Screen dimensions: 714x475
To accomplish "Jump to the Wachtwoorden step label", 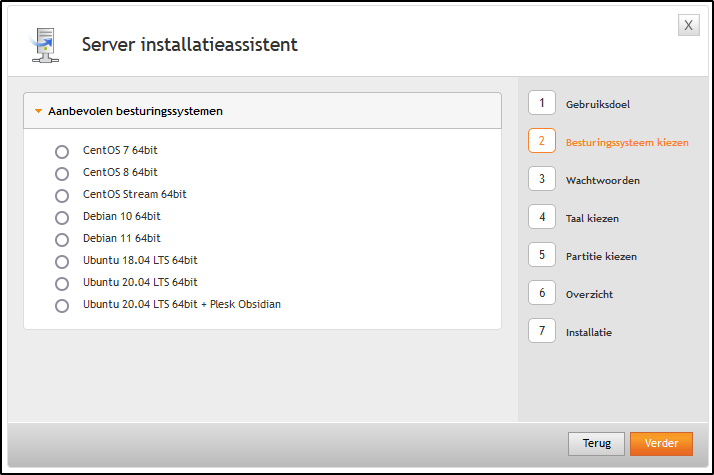I will [x=602, y=180].
